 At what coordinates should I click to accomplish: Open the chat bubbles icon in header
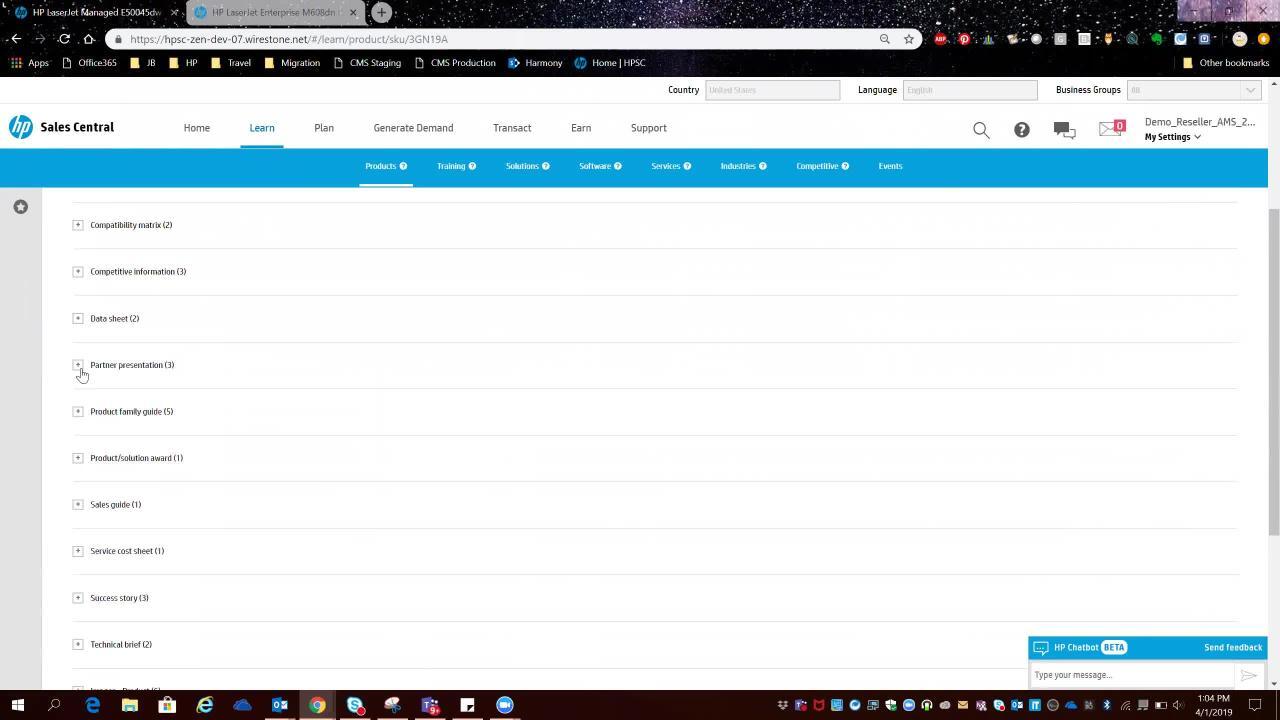click(1064, 130)
